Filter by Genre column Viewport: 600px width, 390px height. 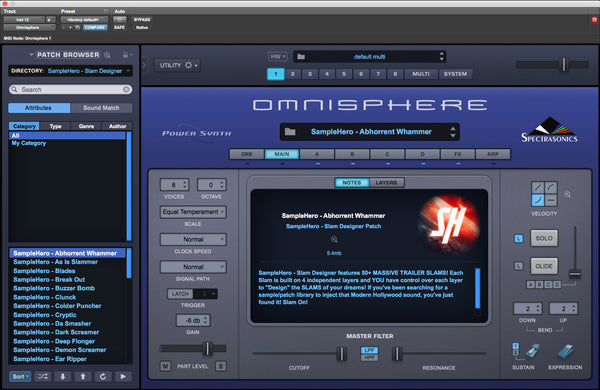click(x=86, y=126)
